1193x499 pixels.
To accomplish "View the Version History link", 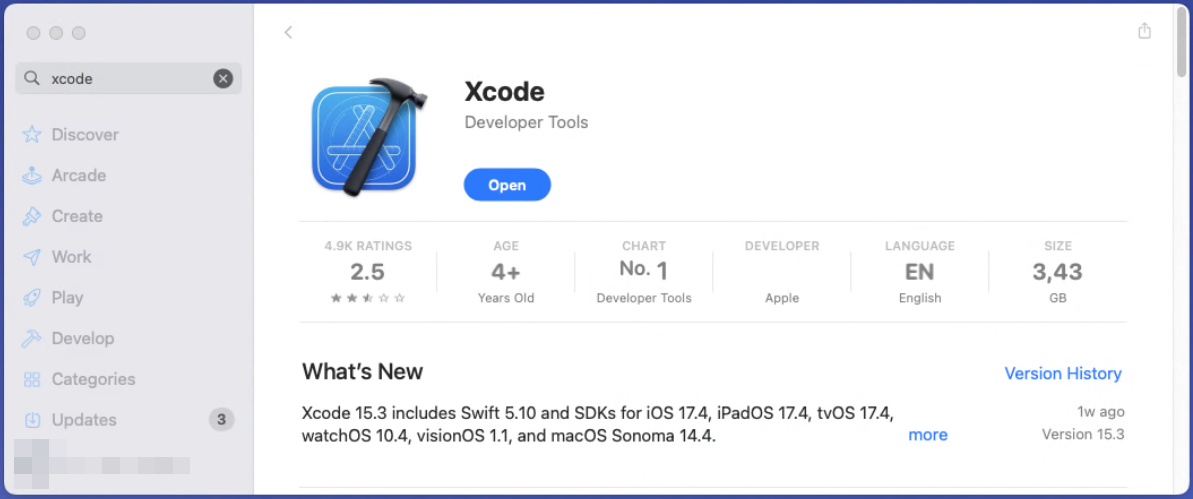I will (x=1062, y=373).
